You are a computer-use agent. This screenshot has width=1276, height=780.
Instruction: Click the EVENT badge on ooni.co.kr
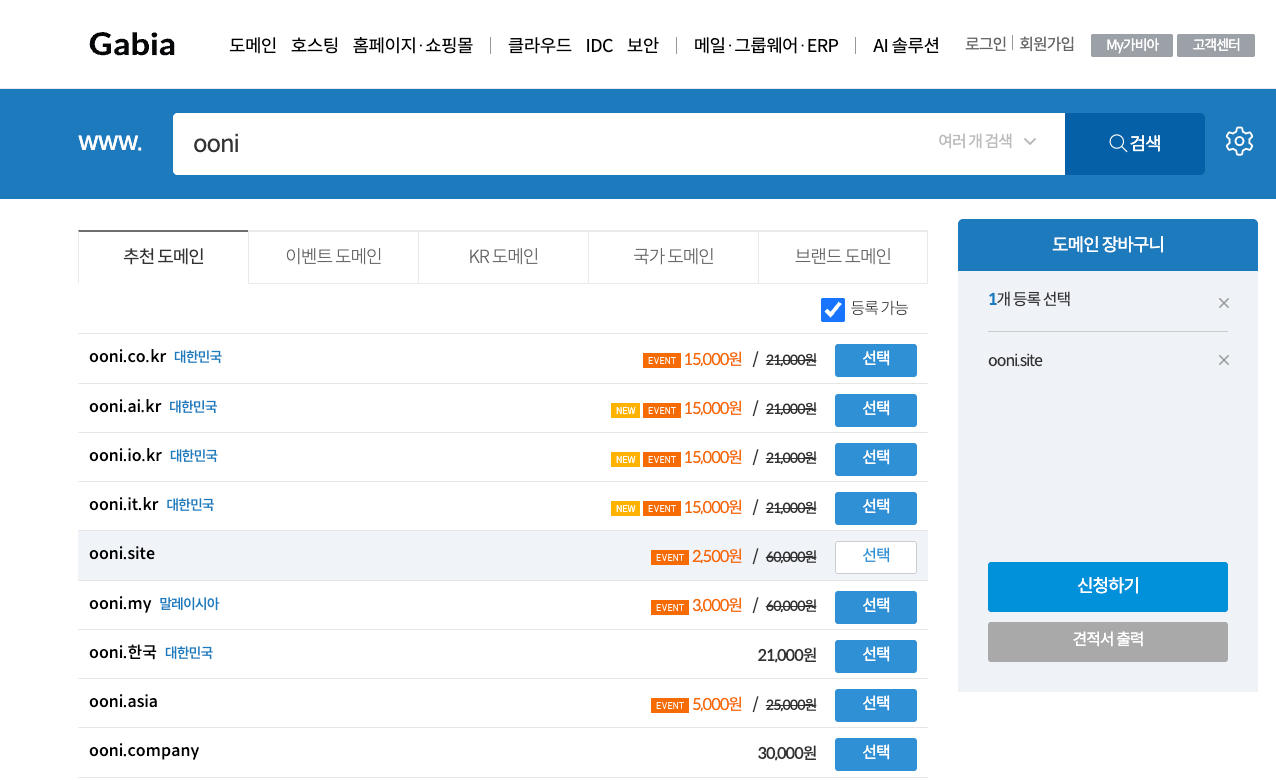(662, 361)
